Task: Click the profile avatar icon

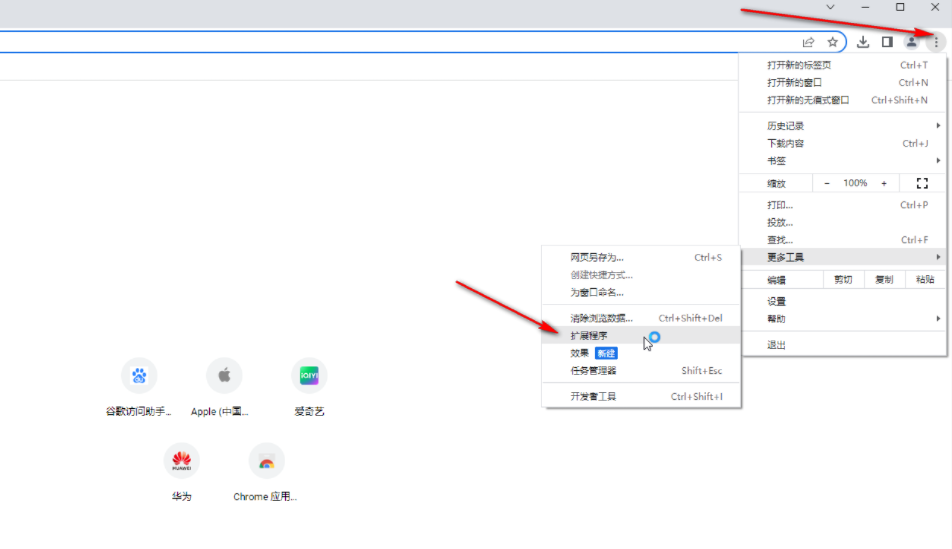Action: tap(911, 42)
